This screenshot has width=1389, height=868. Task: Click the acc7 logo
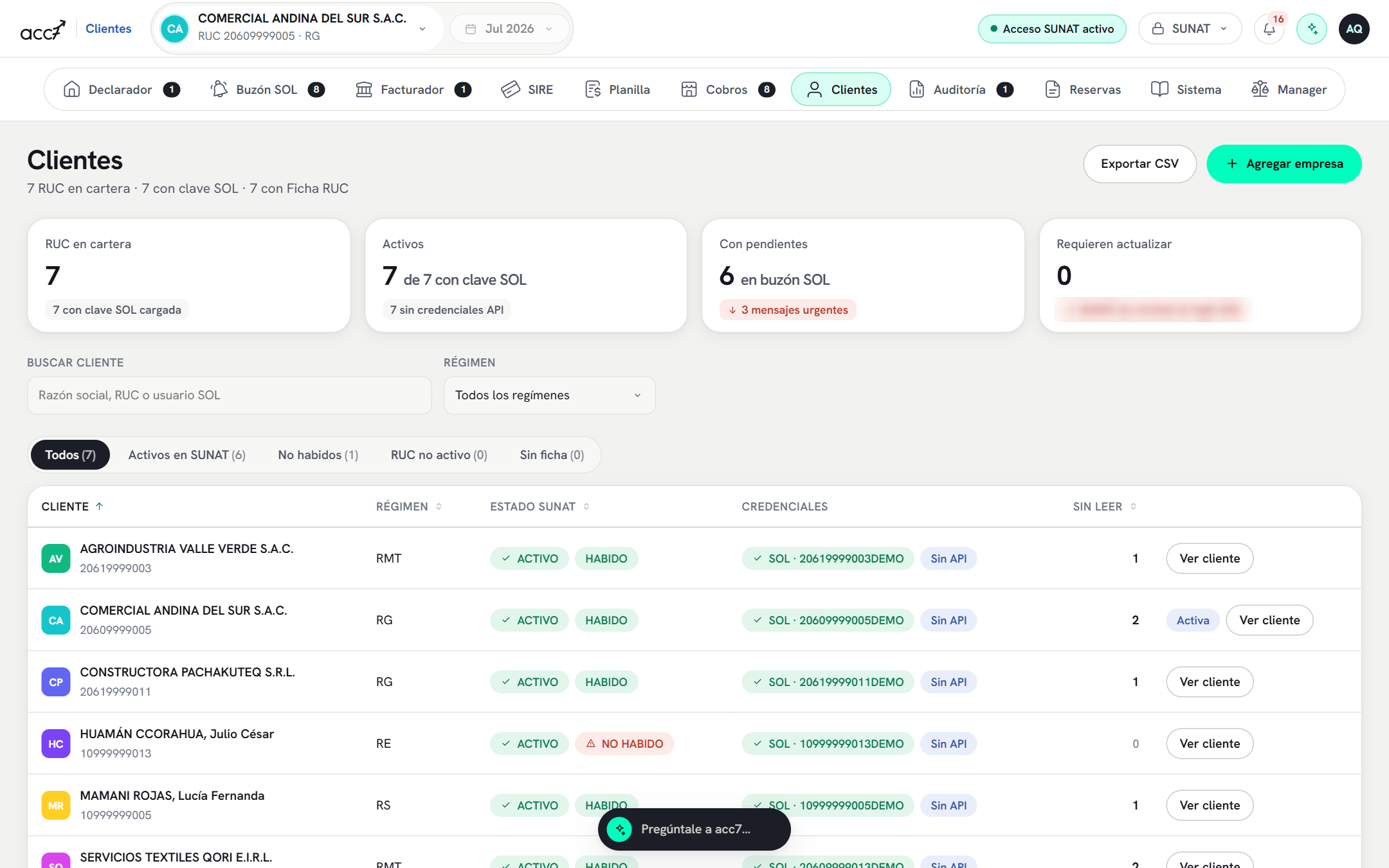tap(43, 30)
